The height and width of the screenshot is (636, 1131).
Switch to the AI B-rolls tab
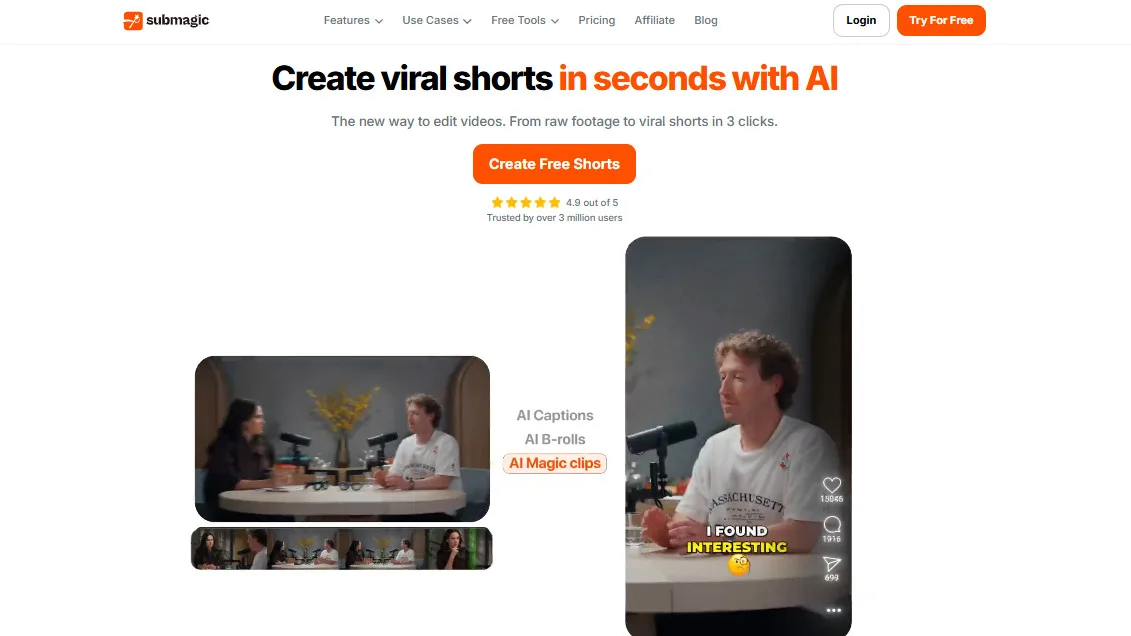(x=555, y=439)
